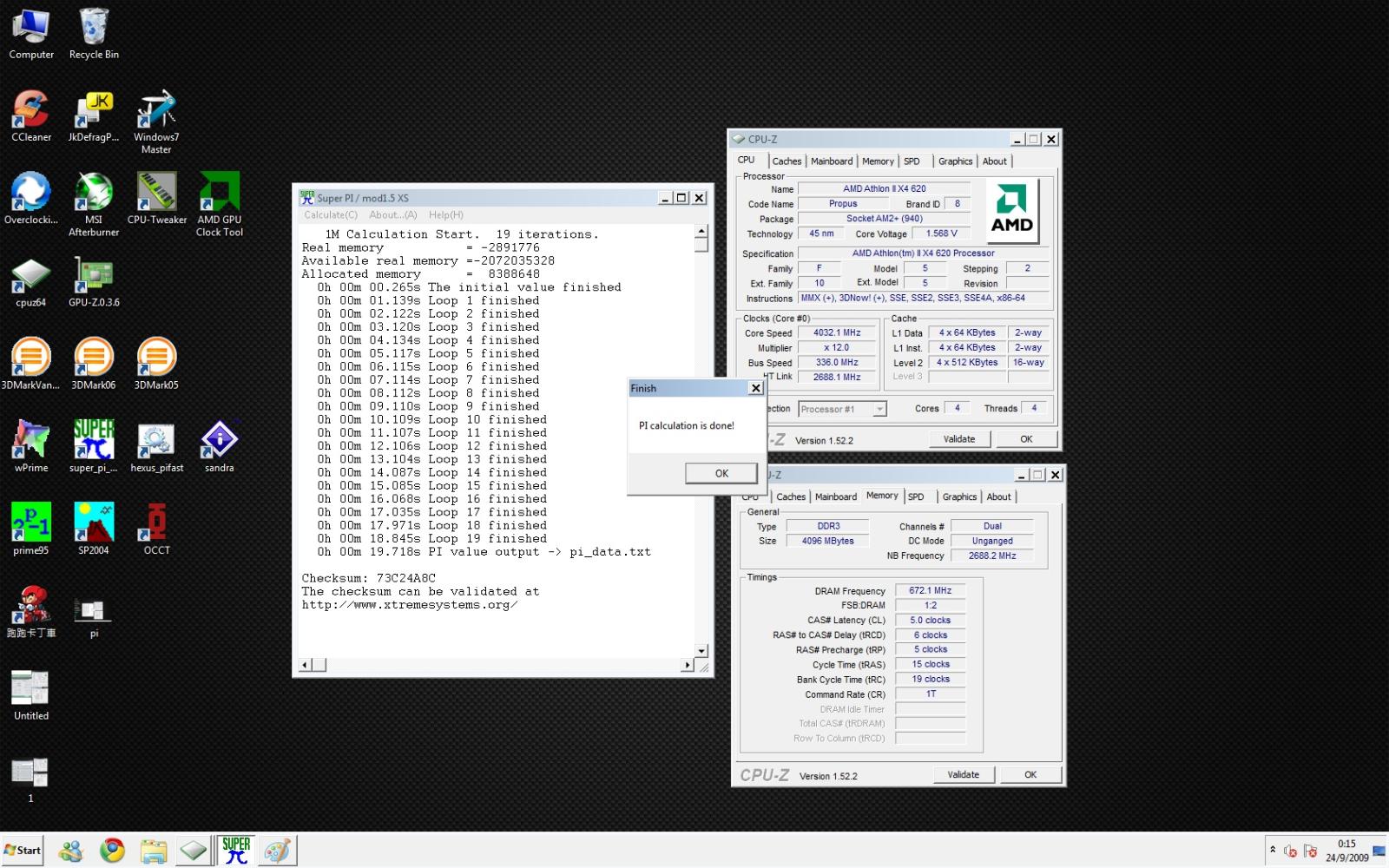
Task: Open Graphics tab in lower CPU-Z window
Action: click(959, 497)
